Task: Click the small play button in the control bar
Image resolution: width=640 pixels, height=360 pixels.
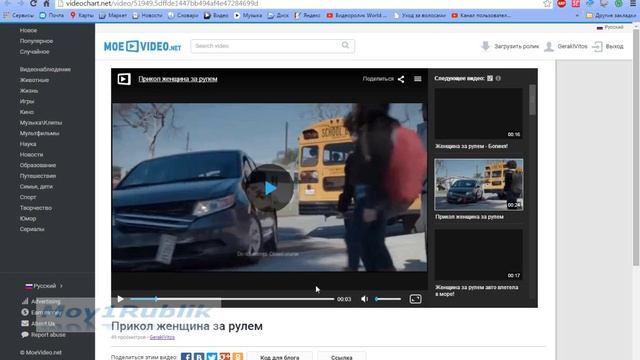Action: [120, 299]
